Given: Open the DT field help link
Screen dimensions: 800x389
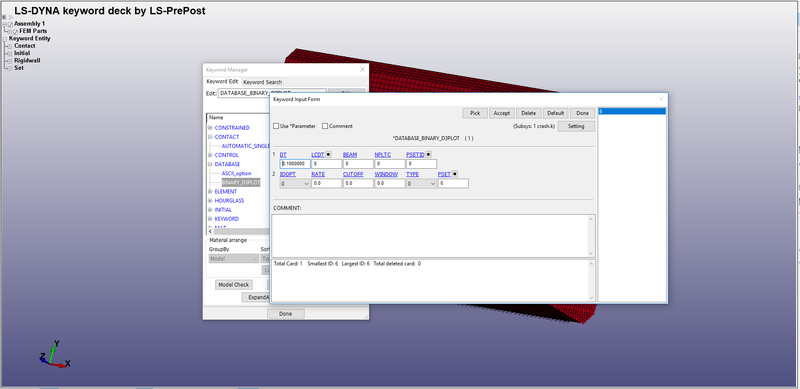Looking at the screenshot, I should click(283, 155).
